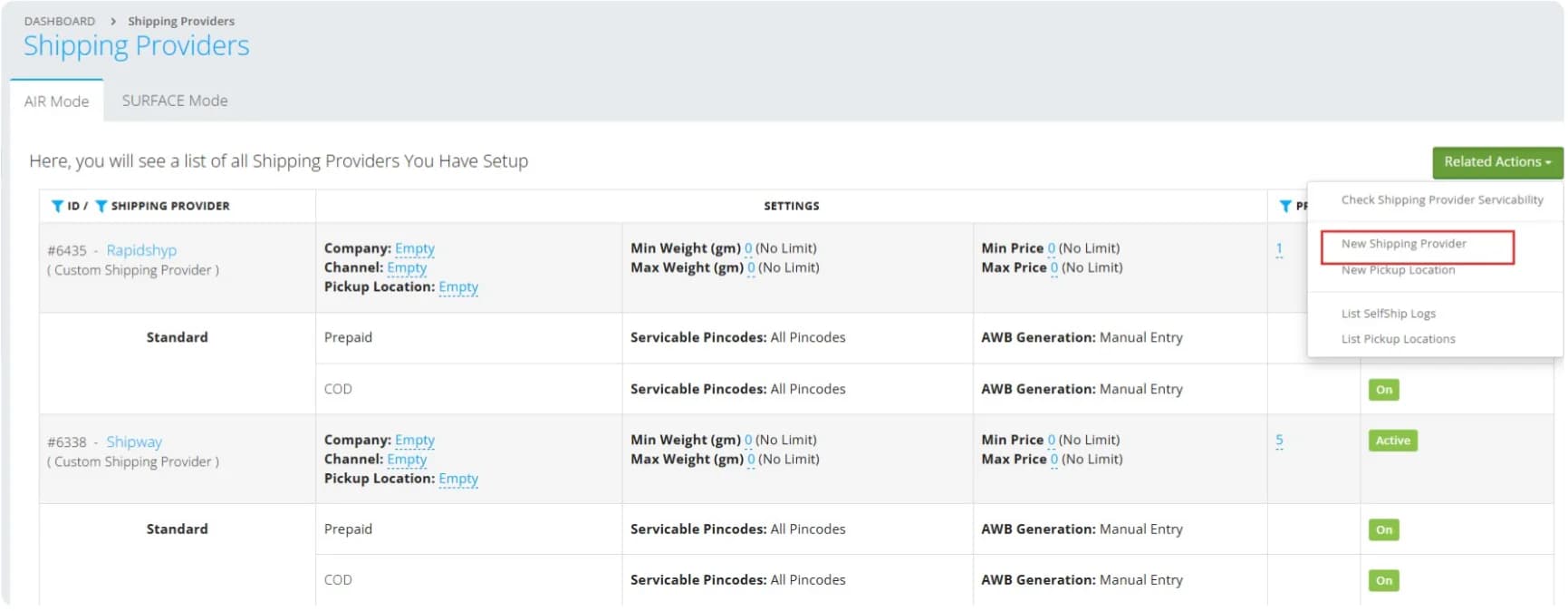This screenshot has width=1568, height=611.
Task: Click the filter icon beside the ID column
Action: coord(57,206)
